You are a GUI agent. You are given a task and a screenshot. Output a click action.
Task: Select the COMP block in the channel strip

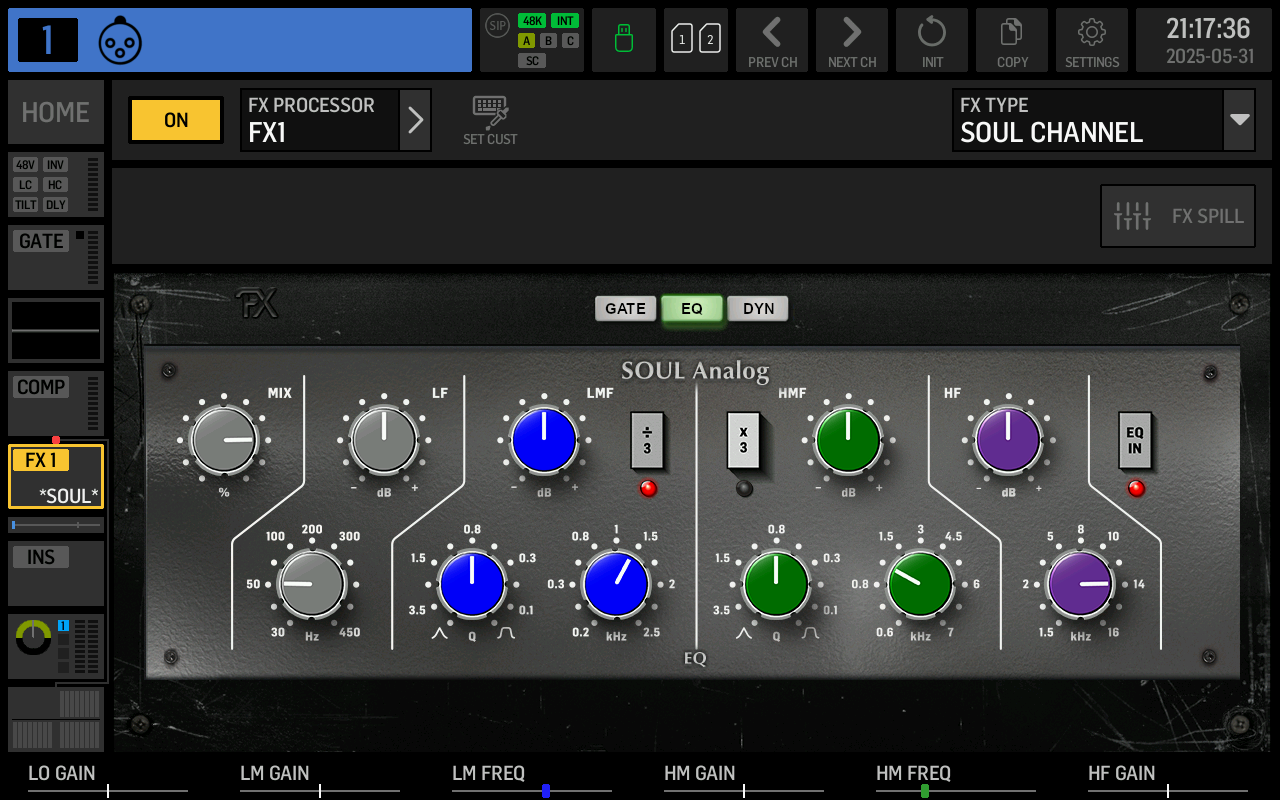coord(55,403)
